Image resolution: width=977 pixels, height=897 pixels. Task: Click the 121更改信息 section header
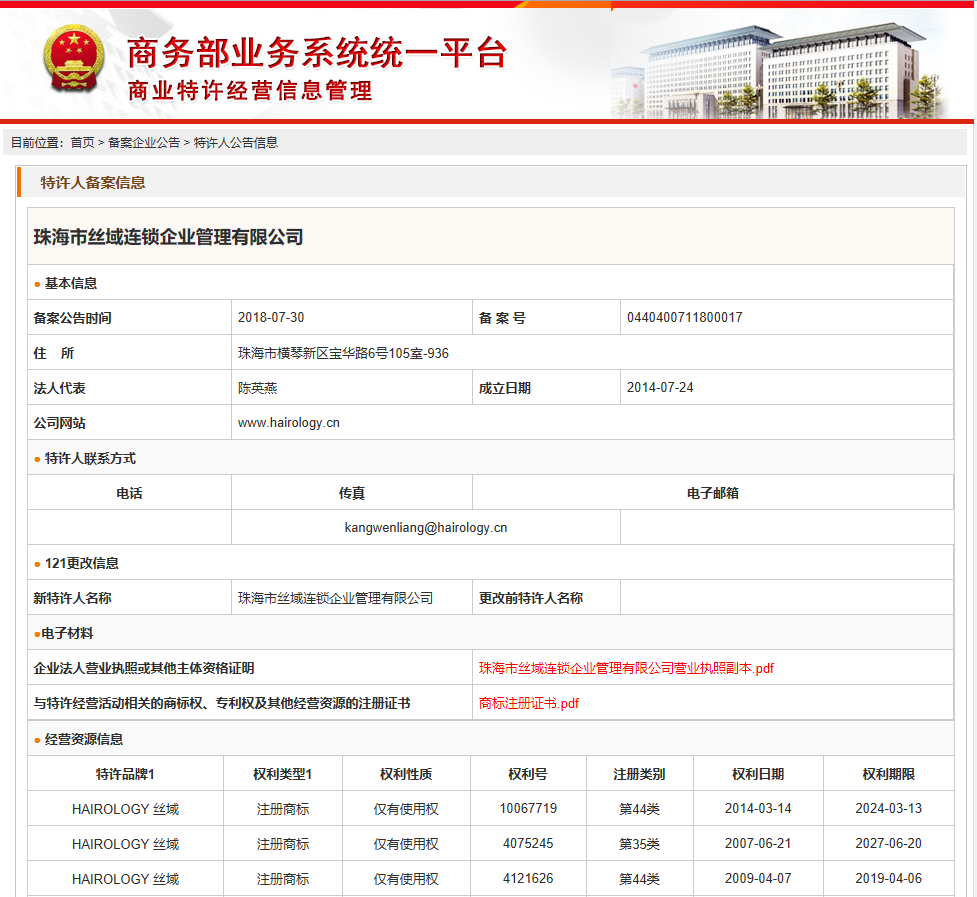click(x=81, y=563)
